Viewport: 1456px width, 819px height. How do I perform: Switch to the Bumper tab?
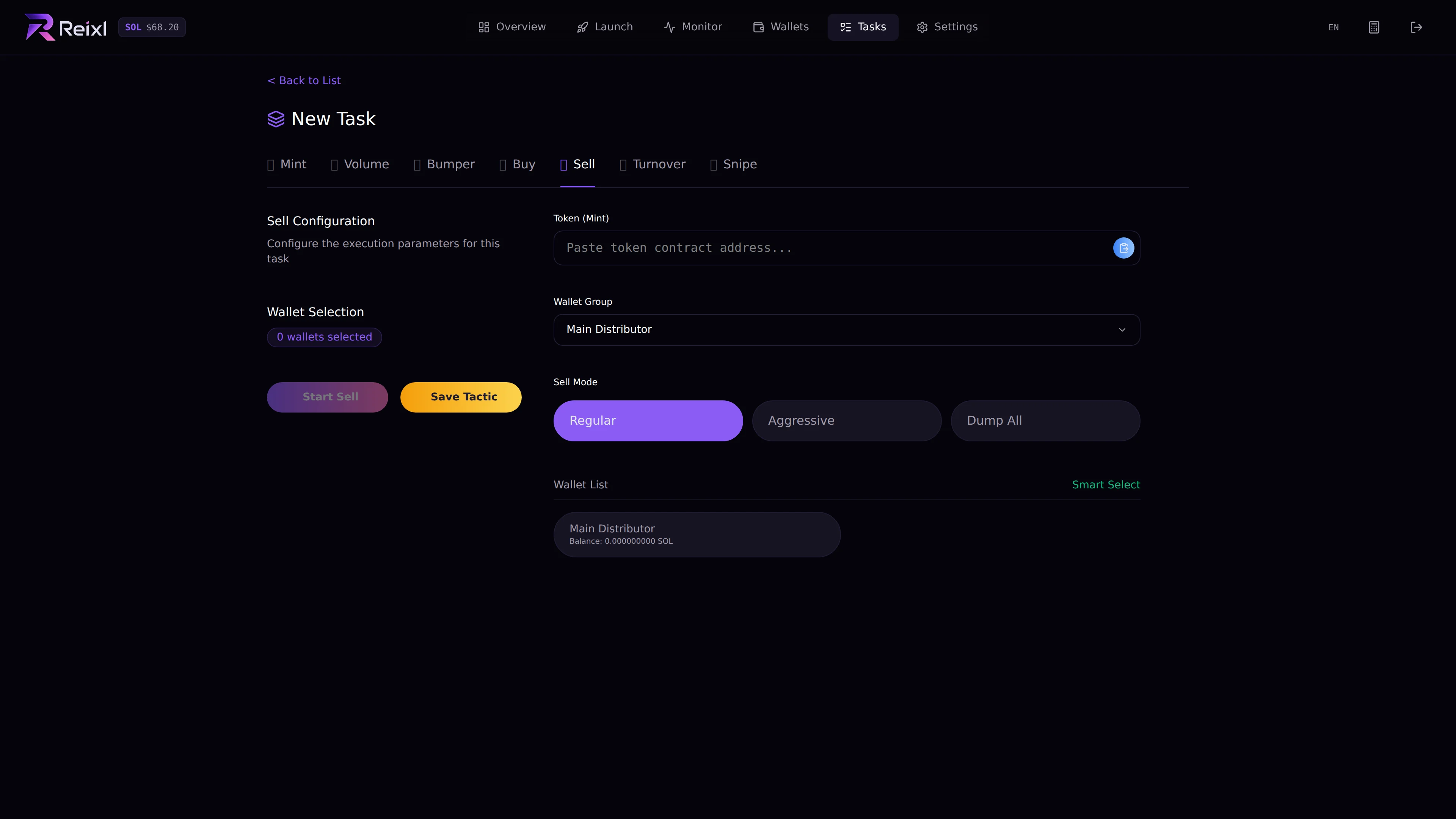tap(444, 165)
